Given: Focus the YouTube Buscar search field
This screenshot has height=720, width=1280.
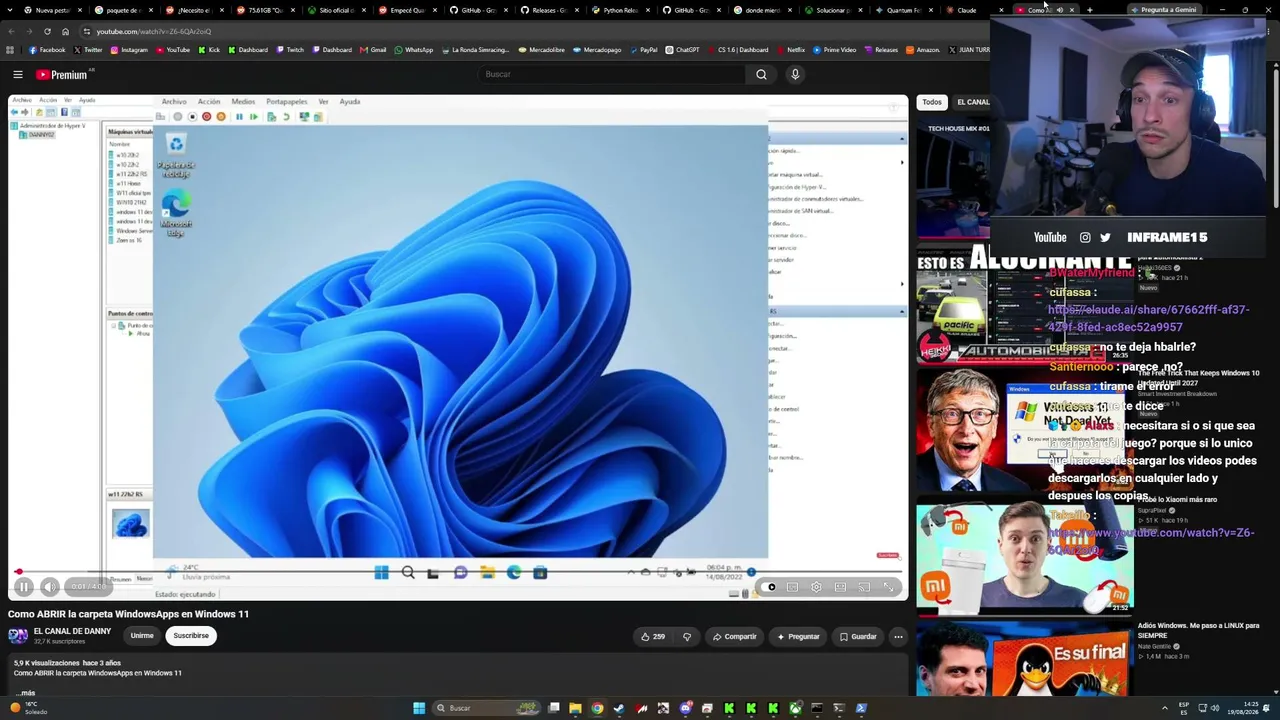Looking at the screenshot, I should 612,74.
